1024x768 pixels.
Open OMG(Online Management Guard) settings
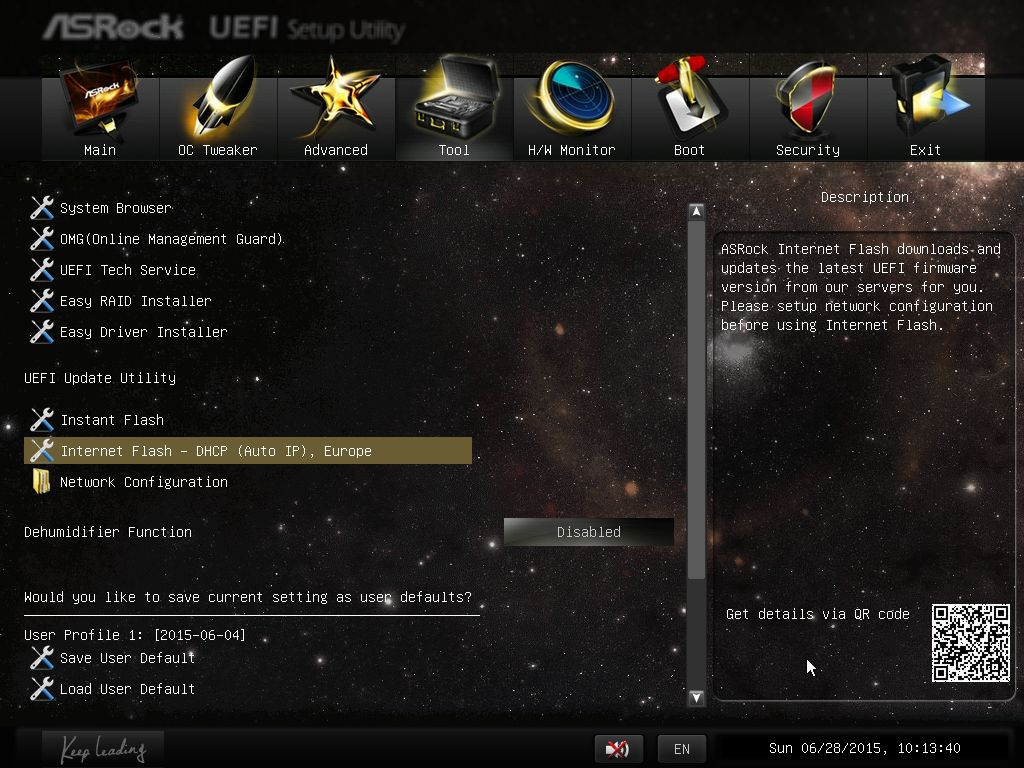click(171, 239)
